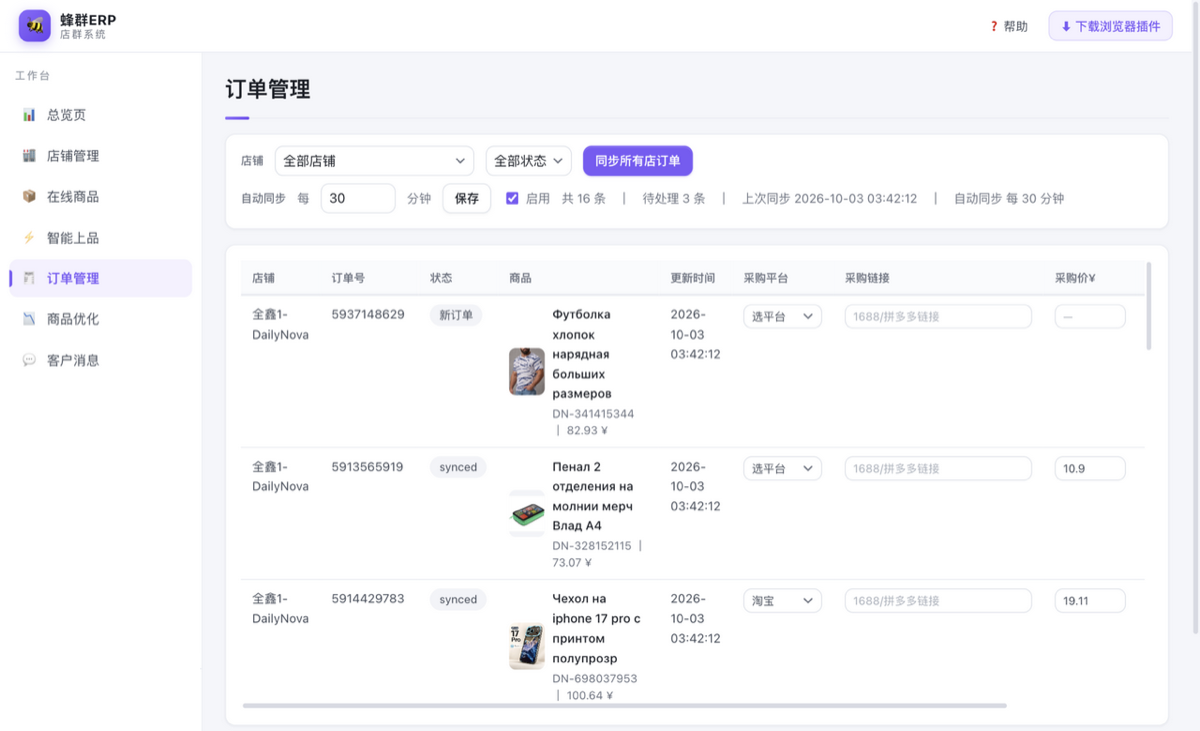Screen dimensions: 1200x731
Task: Click the 客户消息 speech bubble icon
Action: [29, 360]
